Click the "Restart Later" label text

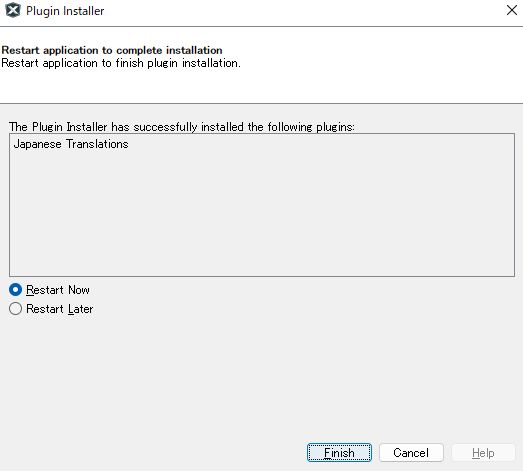[x=59, y=309]
